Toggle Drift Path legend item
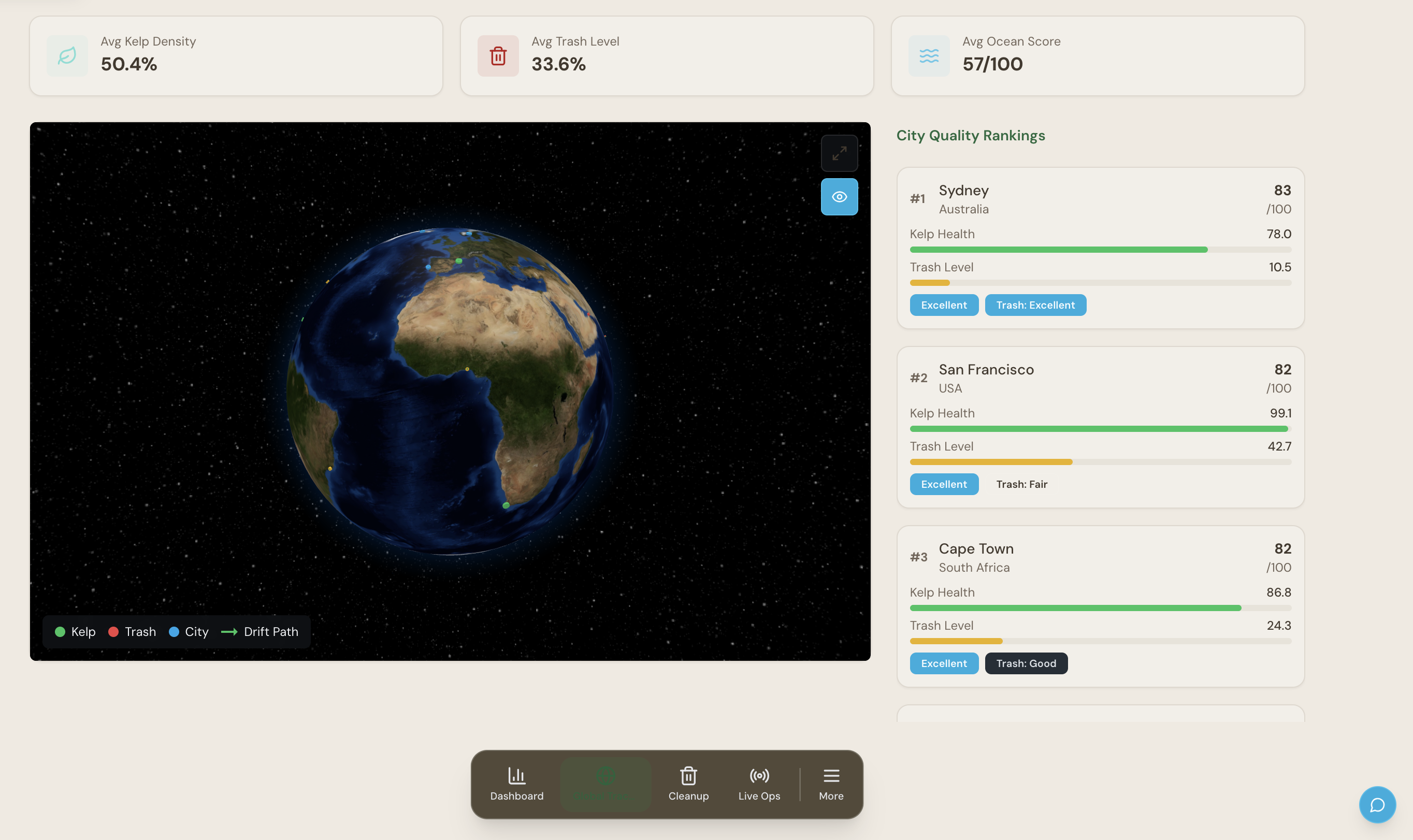 (x=260, y=632)
